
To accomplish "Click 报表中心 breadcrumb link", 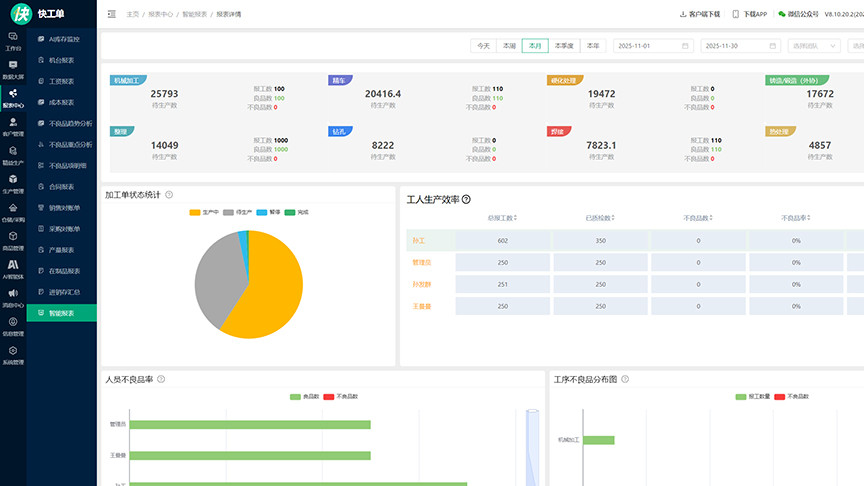I will coord(160,14).
